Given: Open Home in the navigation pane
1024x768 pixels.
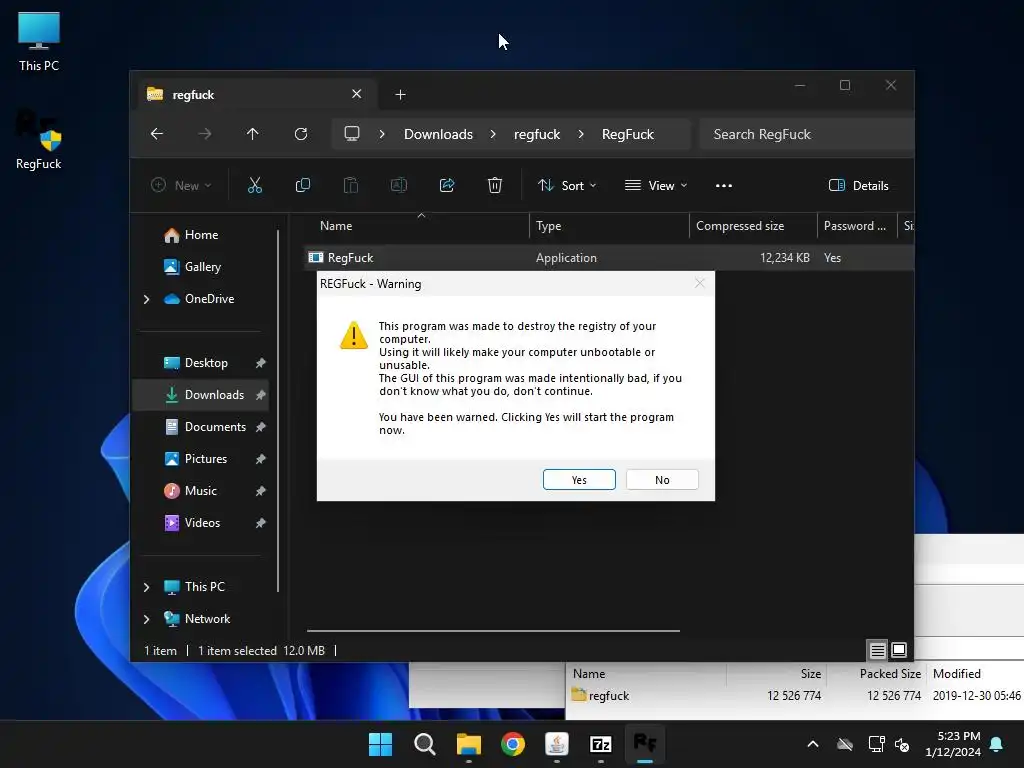Looking at the screenshot, I should [x=201, y=234].
